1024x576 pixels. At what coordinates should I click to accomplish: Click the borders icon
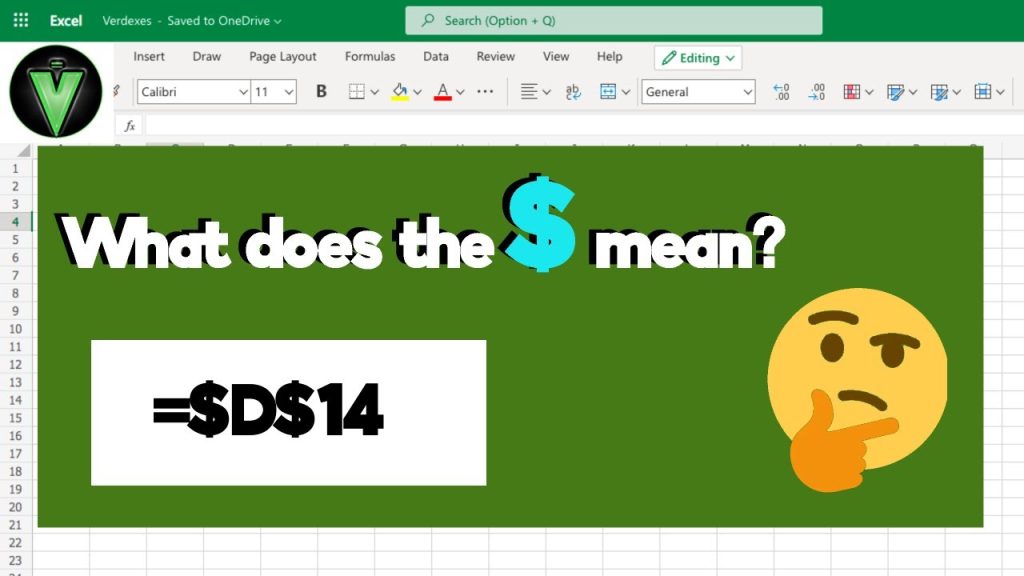(356, 92)
